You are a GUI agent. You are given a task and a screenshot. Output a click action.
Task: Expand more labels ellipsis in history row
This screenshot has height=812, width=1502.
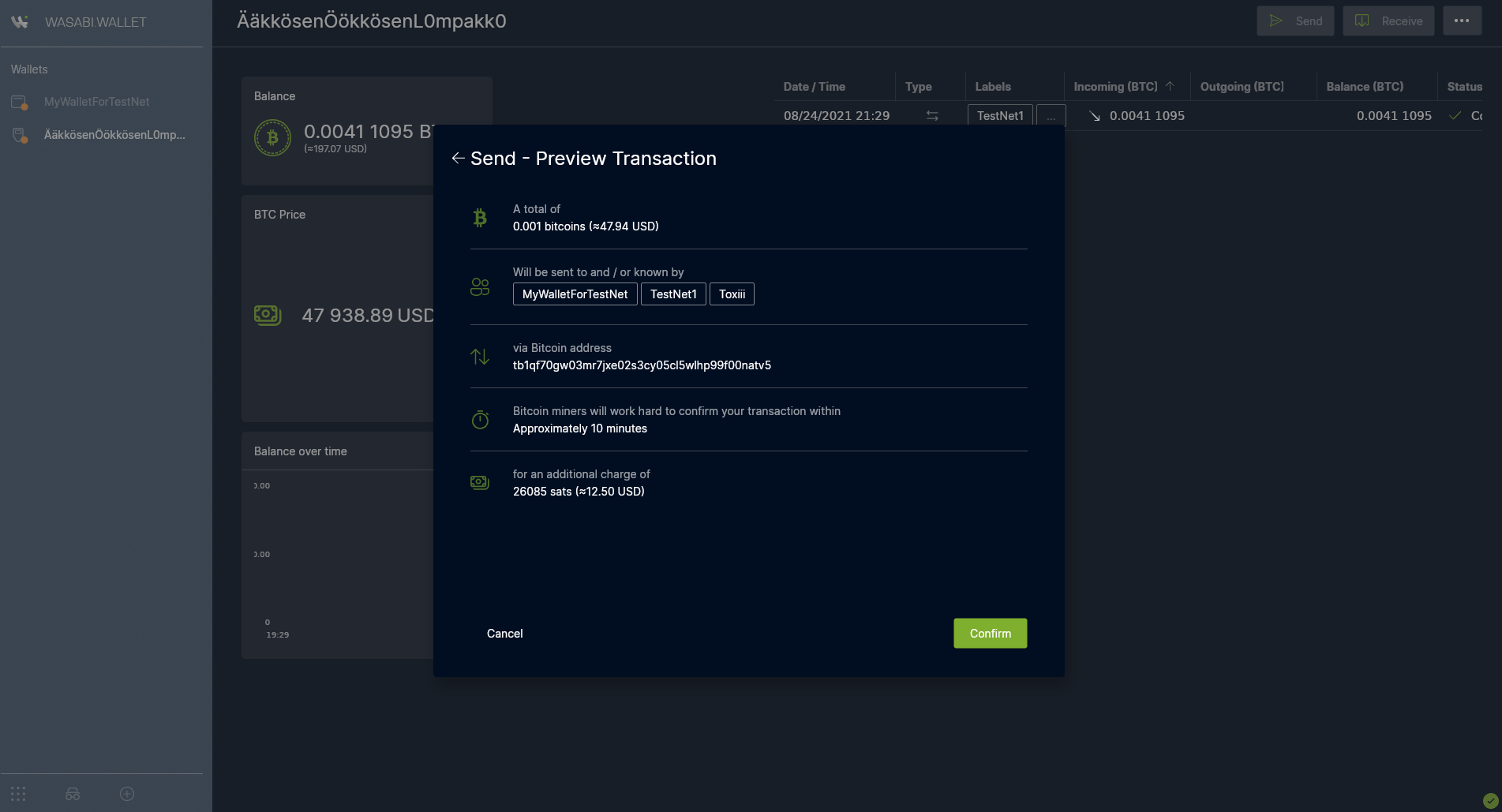coord(1051,116)
